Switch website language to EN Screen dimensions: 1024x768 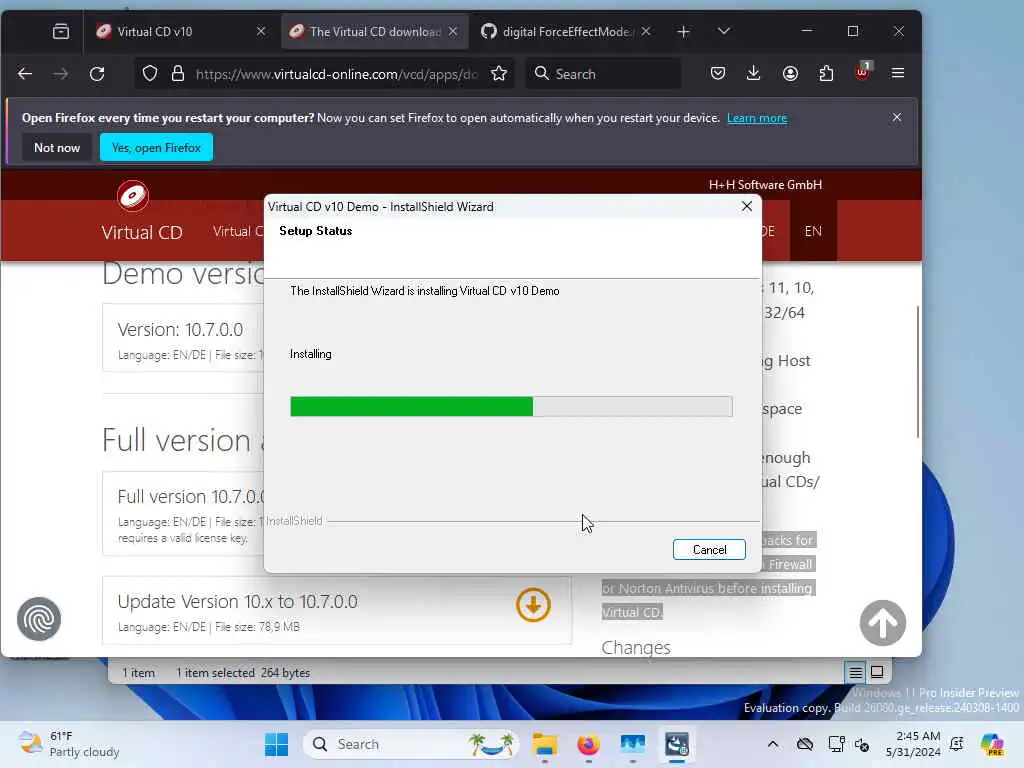pyautogui.click(x=813, y=231)
